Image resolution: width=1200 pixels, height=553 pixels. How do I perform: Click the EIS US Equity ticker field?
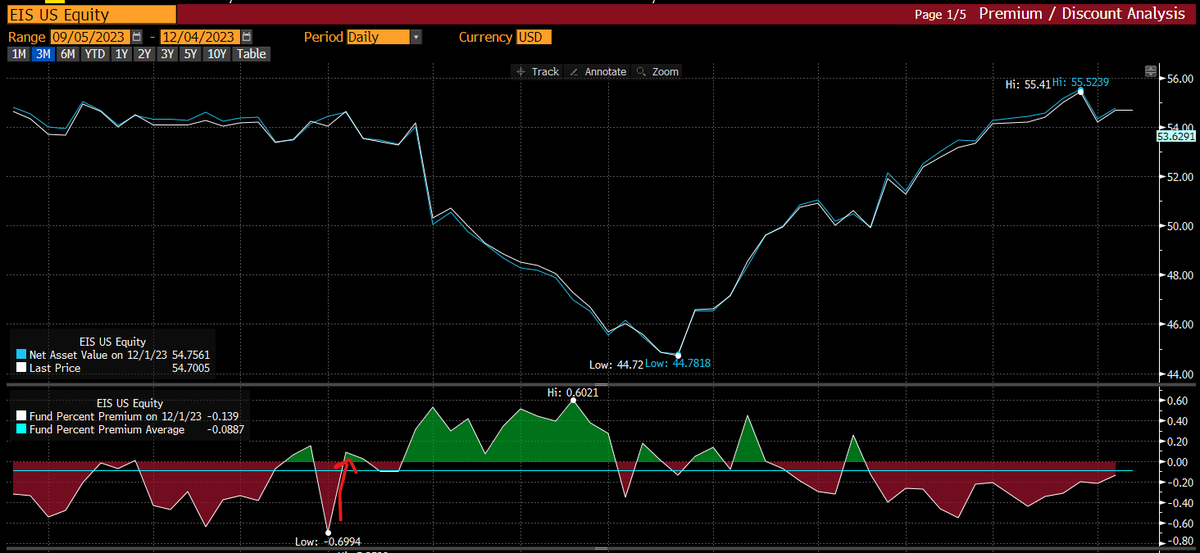tap(90, 14)
